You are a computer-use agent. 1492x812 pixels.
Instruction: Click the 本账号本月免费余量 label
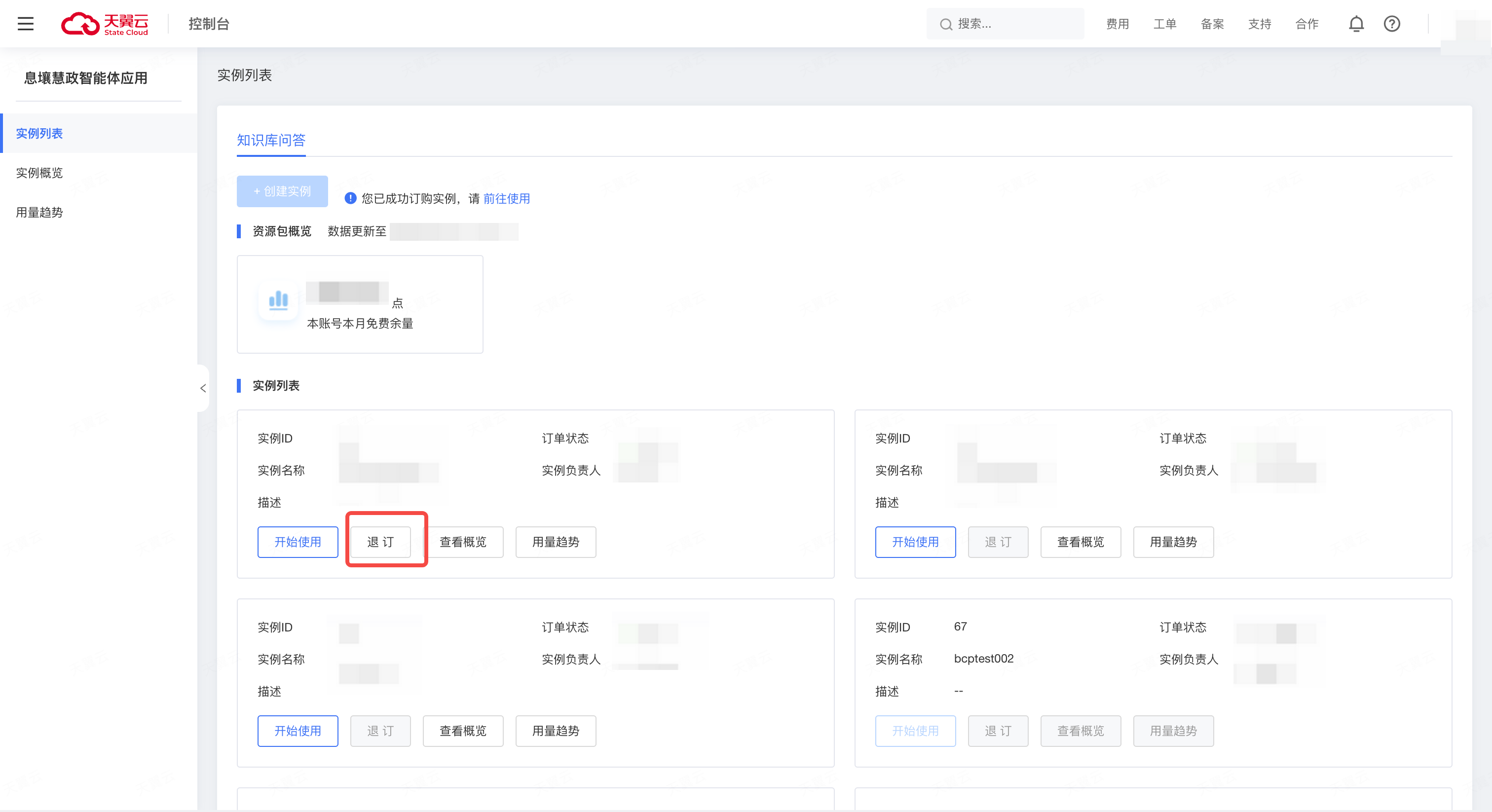pyautogui.click(x=360, y=323)
